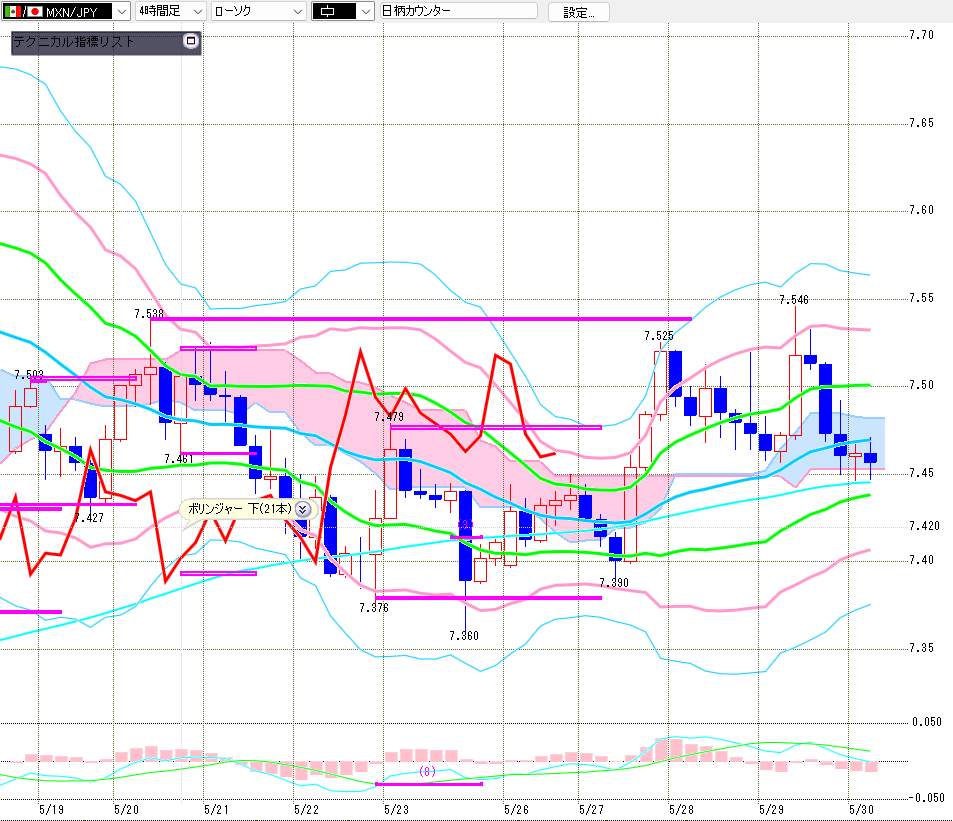This screenshot has height=821, width=953.
Task: Select the 5/20 date on time axis
Action: point(126,809)
